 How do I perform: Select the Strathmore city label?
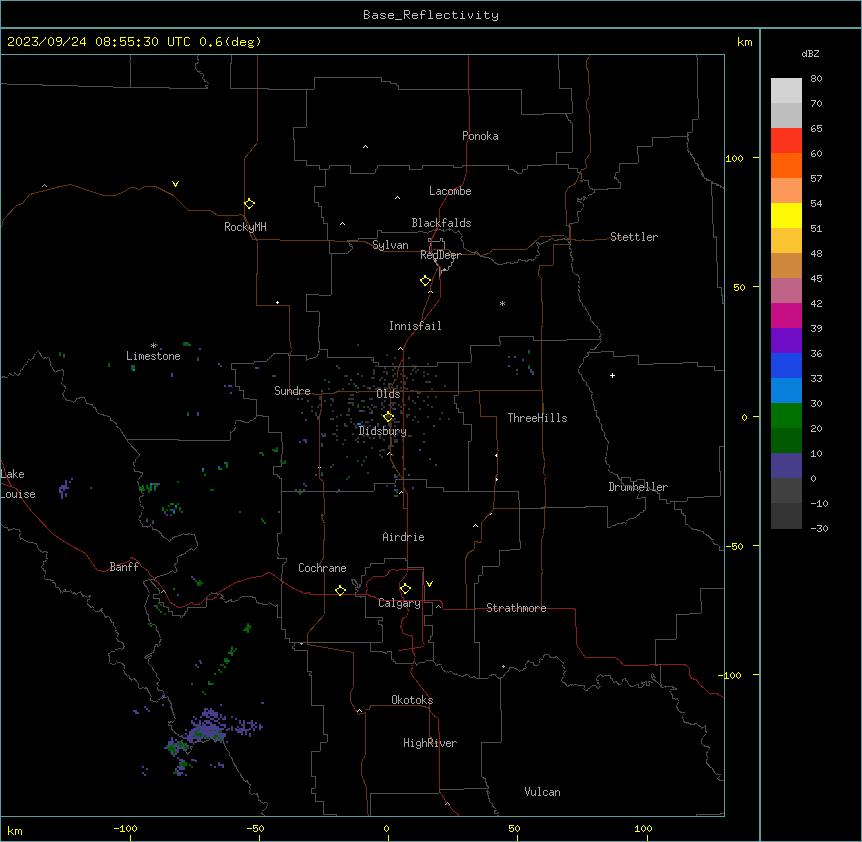[x=516, y=608]
